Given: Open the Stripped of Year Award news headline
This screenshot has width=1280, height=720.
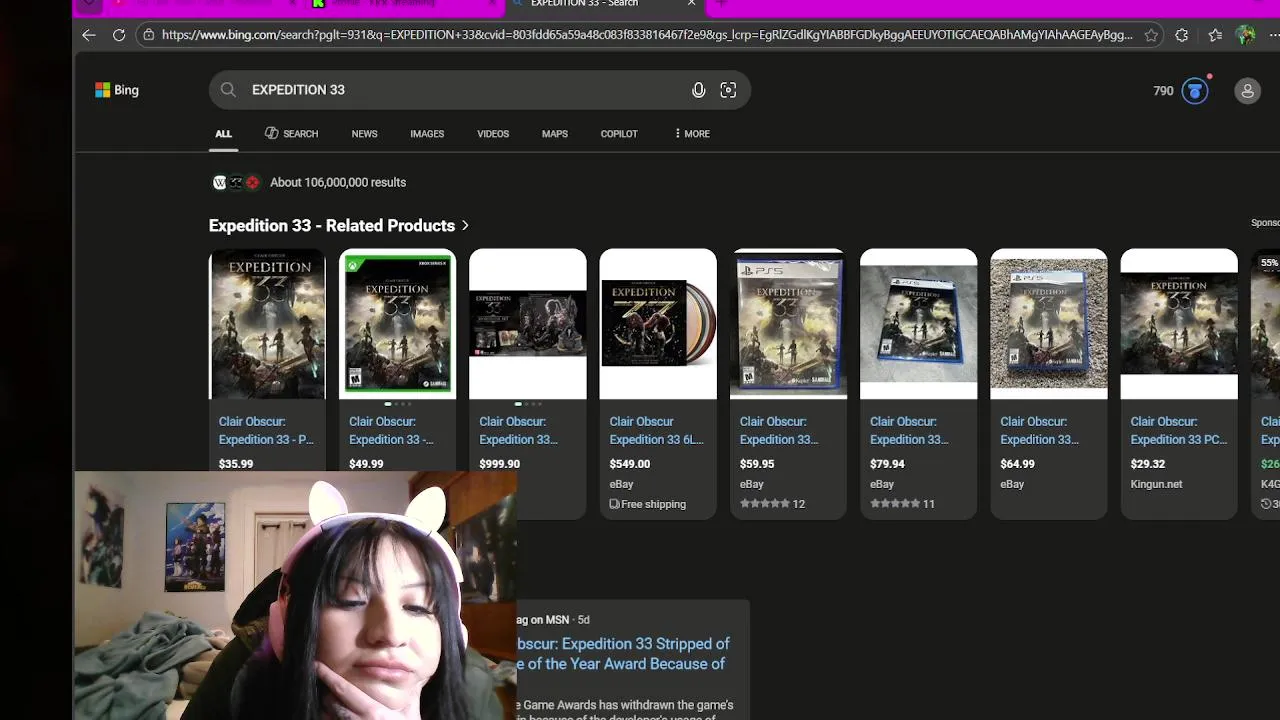Looking at the screenshot, I should [x=624, y=654].
